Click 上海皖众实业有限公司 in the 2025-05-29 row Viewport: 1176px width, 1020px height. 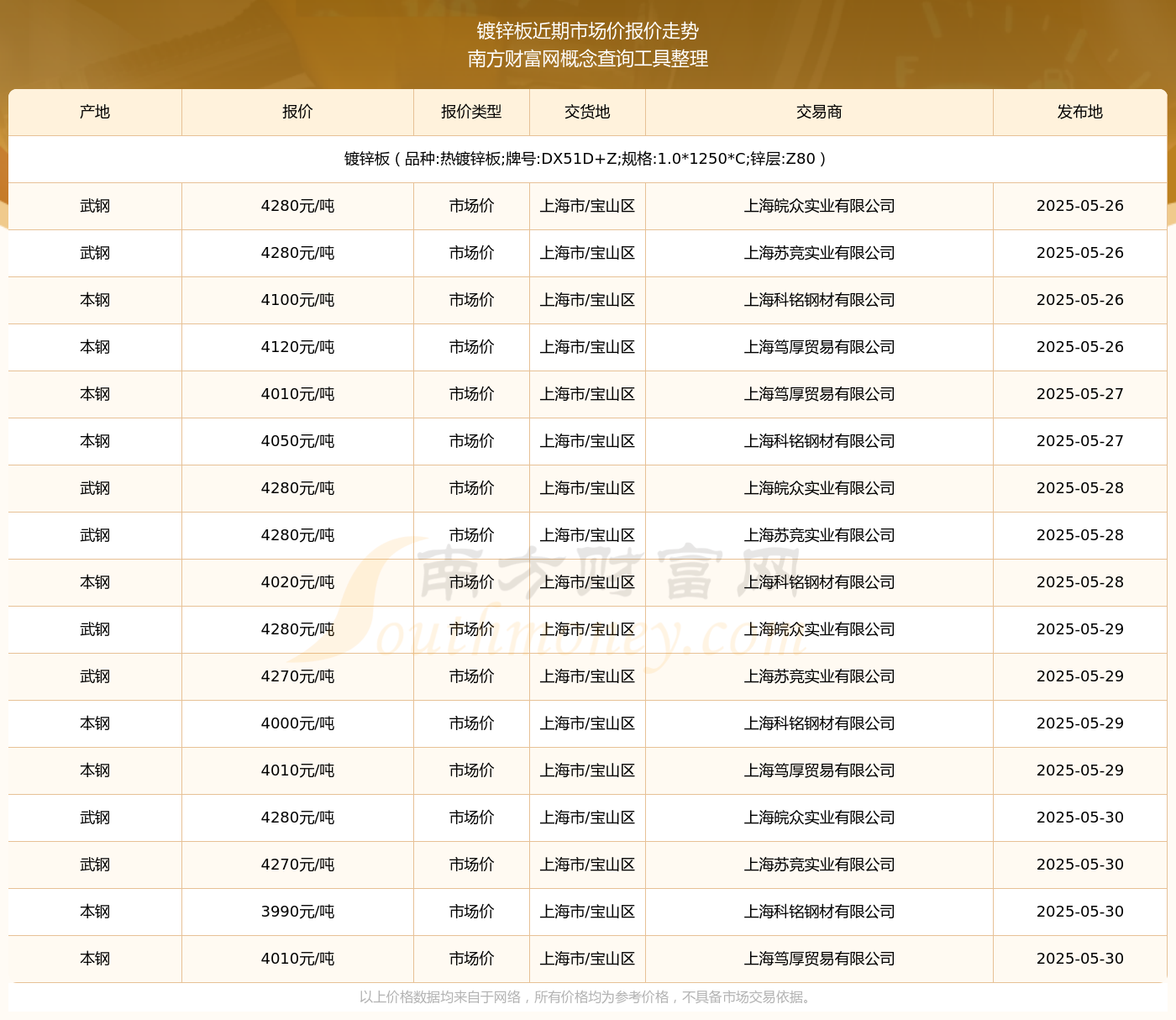pyautogui.click(x=819, y=629)
